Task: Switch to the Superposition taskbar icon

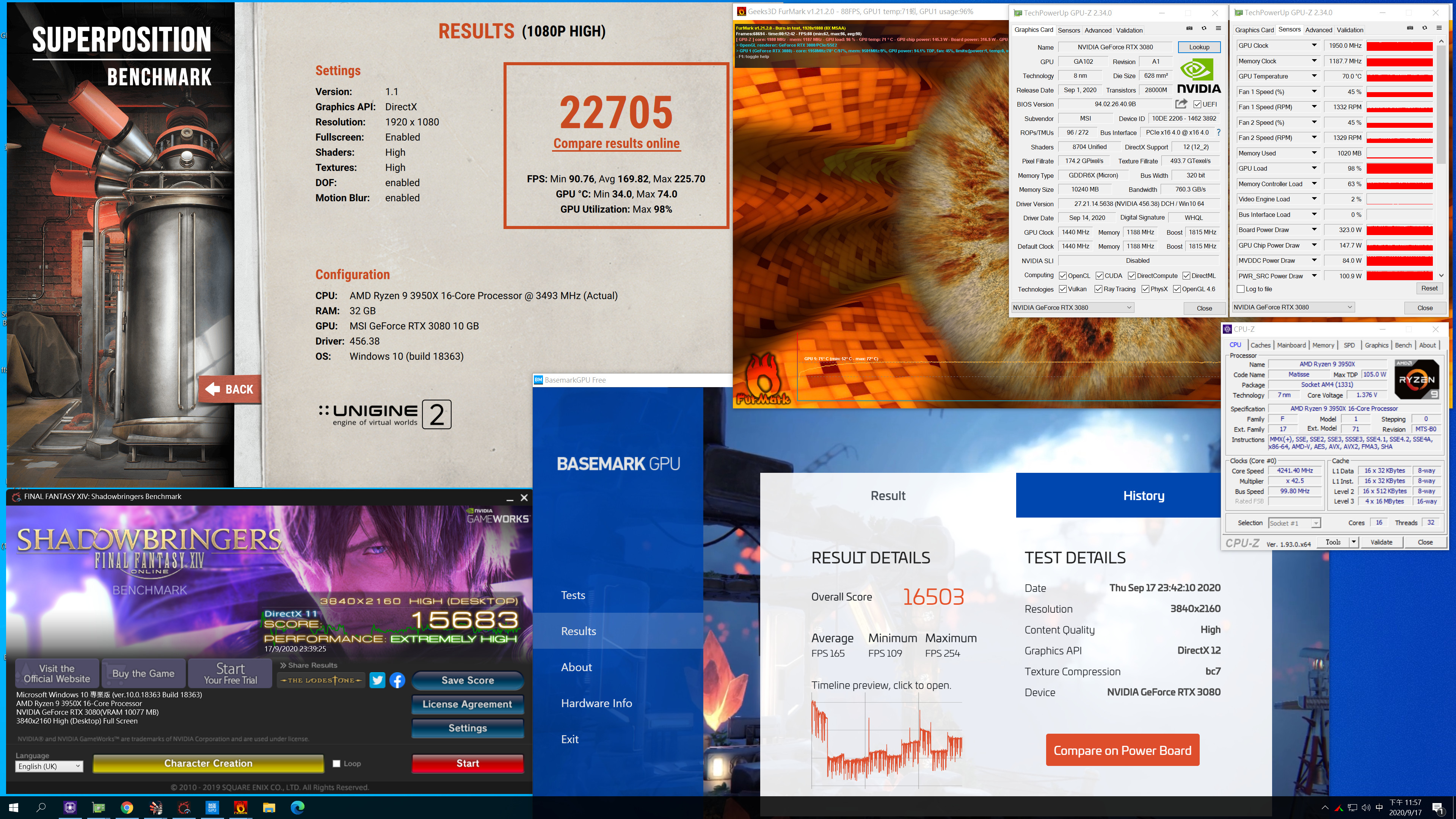Action: (155, 807)
